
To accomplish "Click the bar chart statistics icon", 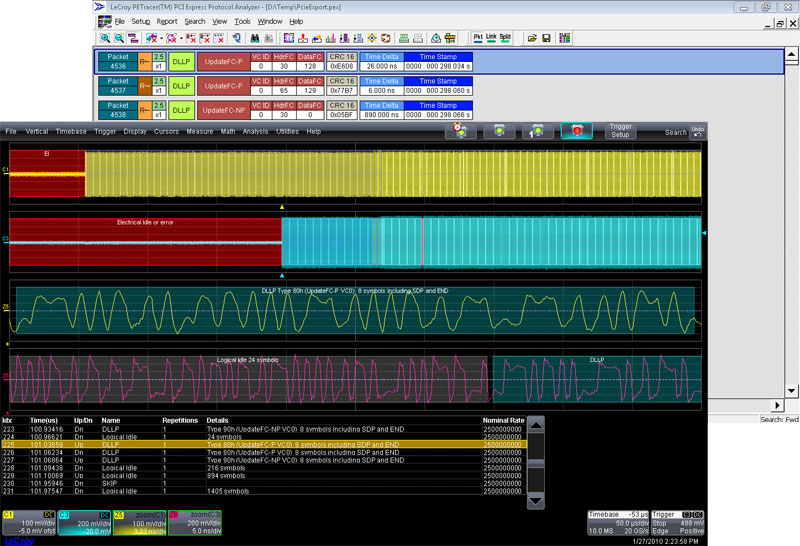I will pos(331,38).
